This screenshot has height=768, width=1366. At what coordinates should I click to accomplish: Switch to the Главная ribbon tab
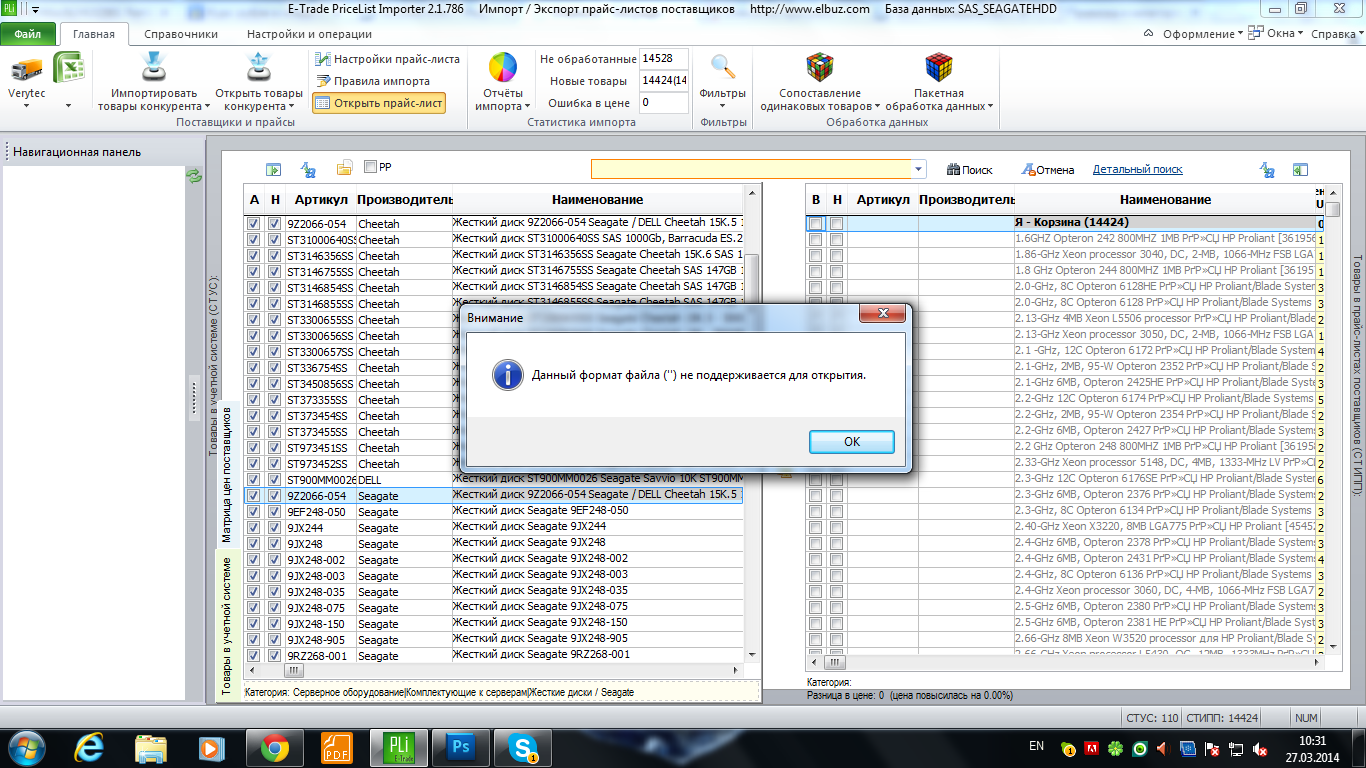point(94,34)
